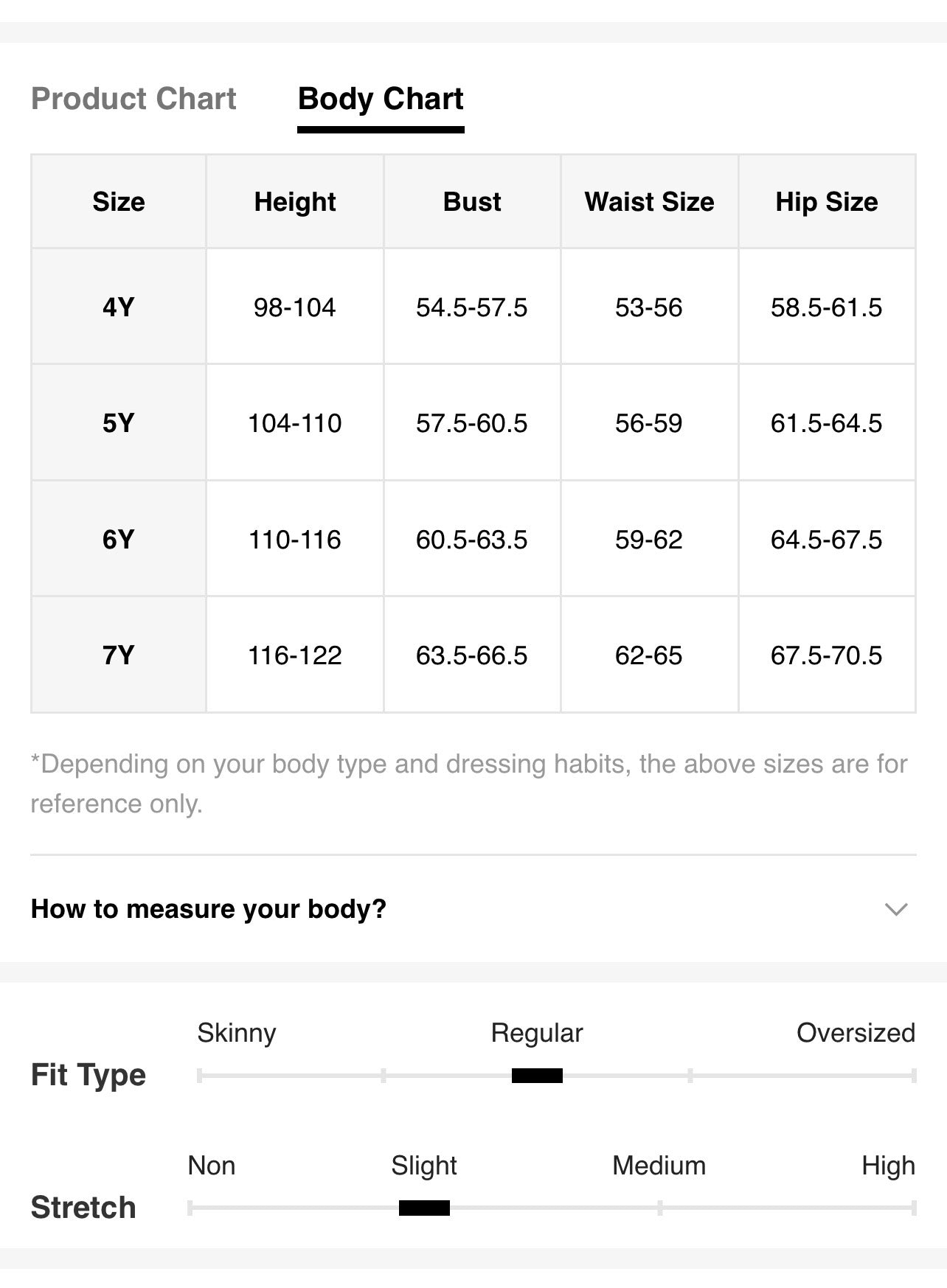Select the Body Chart tab
Image resolution: width=947 pixels, height=1288 pixels.
click(381, 99)
